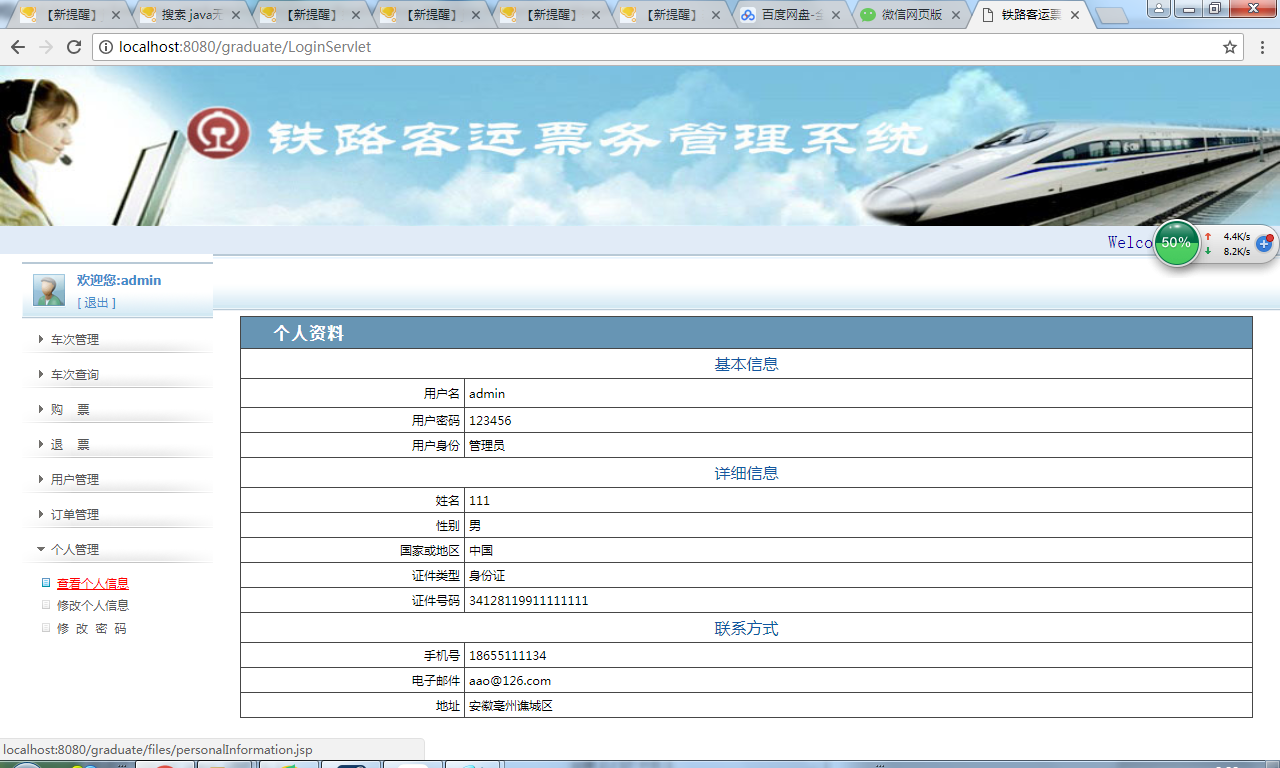The image size is (1280, 768).
Task: Expand the 用户管理 sidebar menu
Action: 75,479
